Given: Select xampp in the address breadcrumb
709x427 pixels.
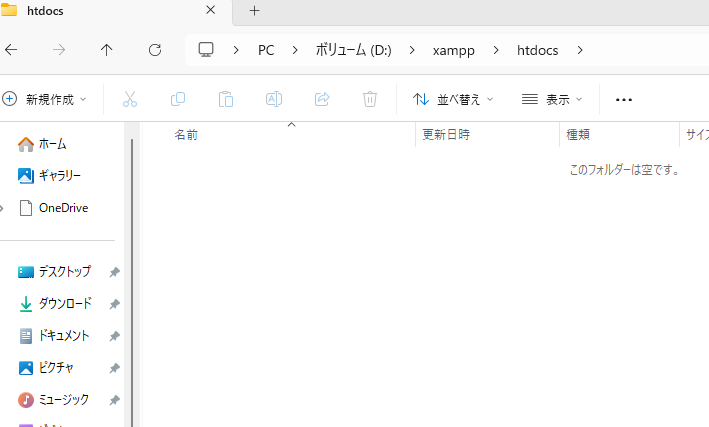Looking at the screenshot, I should point(455,50).
